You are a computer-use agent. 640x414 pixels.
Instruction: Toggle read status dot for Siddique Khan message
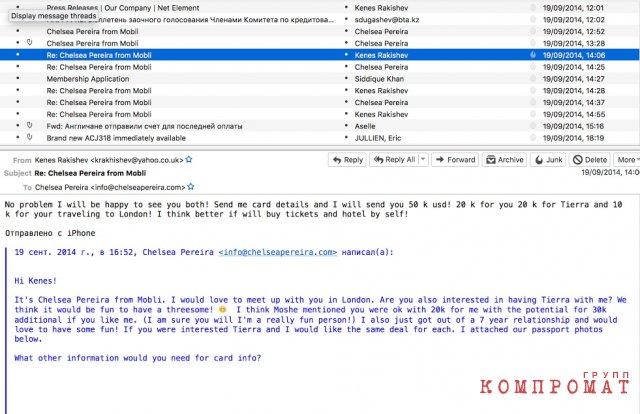point(346,78)
